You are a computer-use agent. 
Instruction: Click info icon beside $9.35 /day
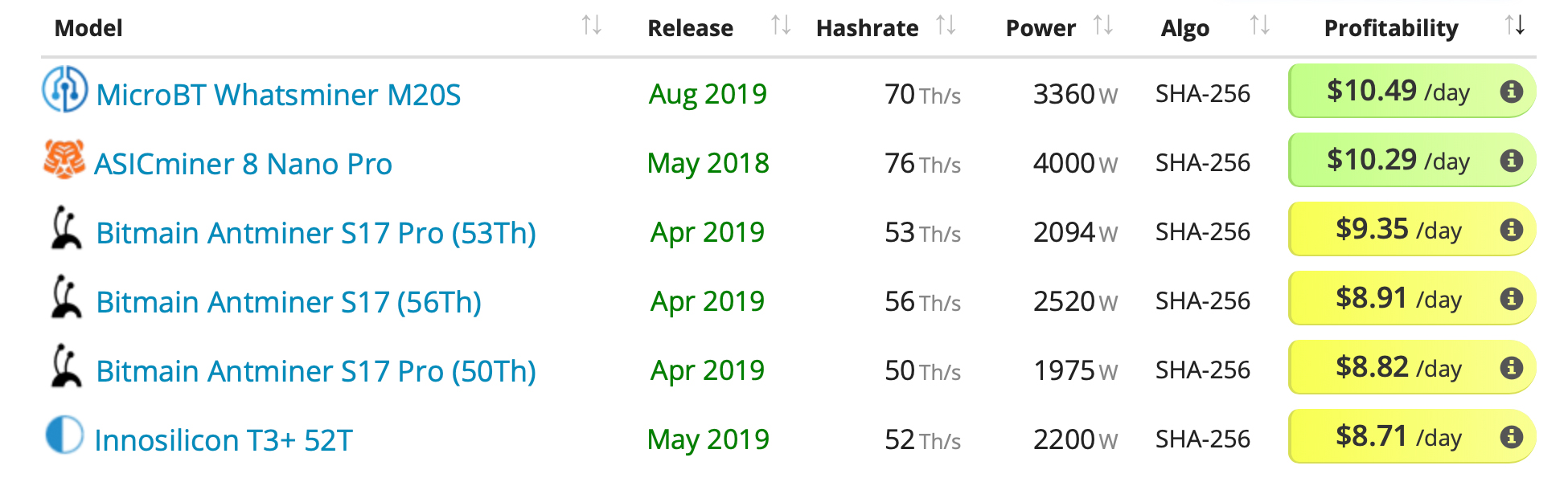[1511, 230]
